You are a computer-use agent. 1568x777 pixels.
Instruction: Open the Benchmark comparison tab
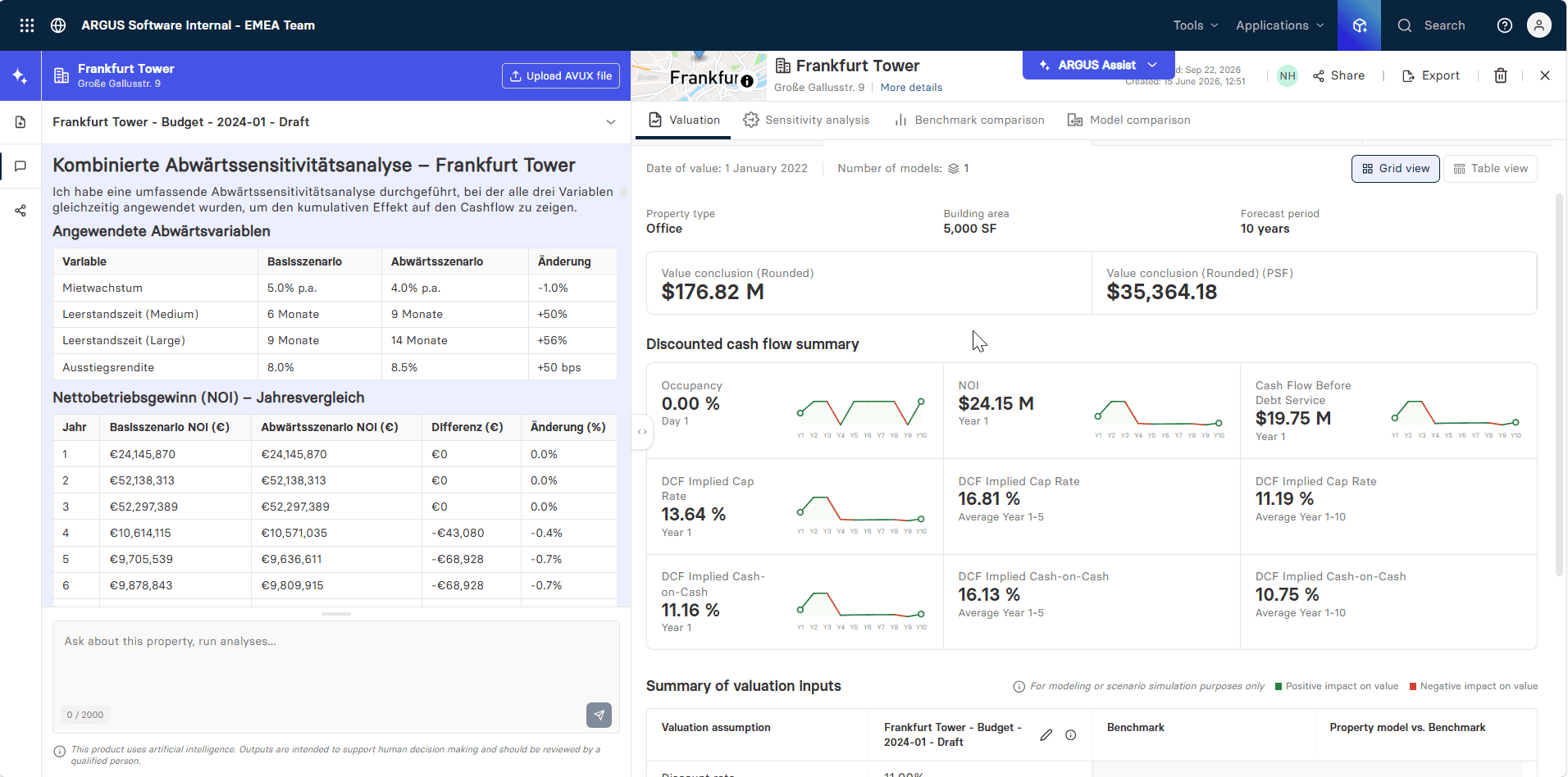coord(969,120)
